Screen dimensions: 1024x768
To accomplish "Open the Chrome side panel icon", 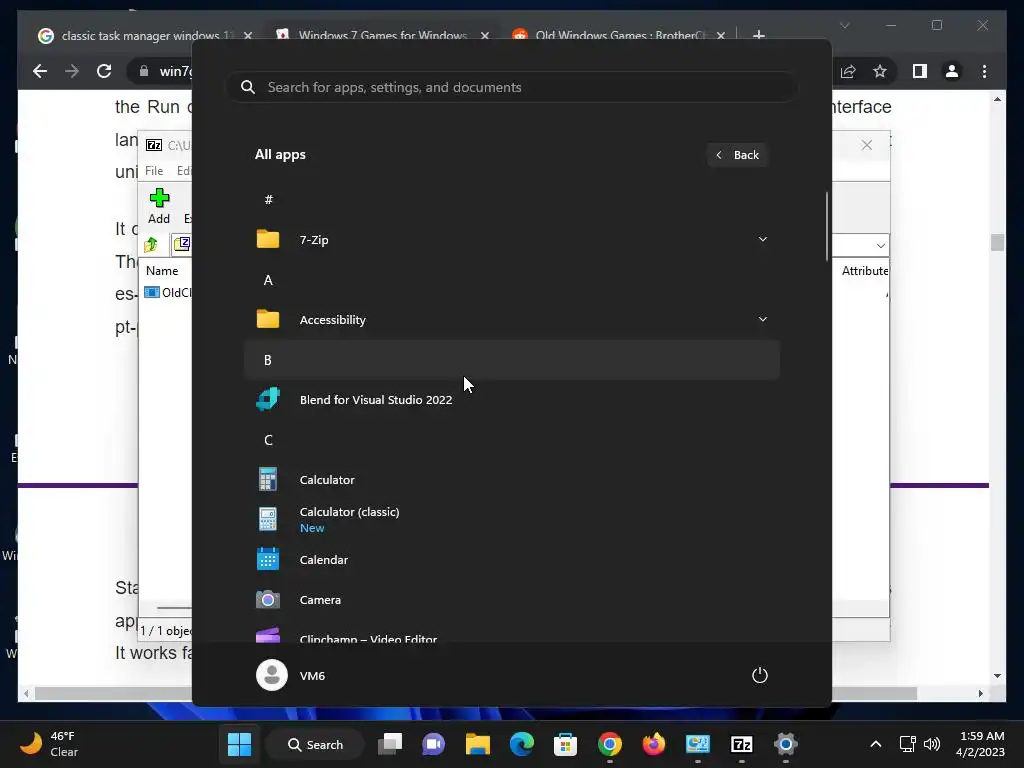I will [x=920, y=71].
